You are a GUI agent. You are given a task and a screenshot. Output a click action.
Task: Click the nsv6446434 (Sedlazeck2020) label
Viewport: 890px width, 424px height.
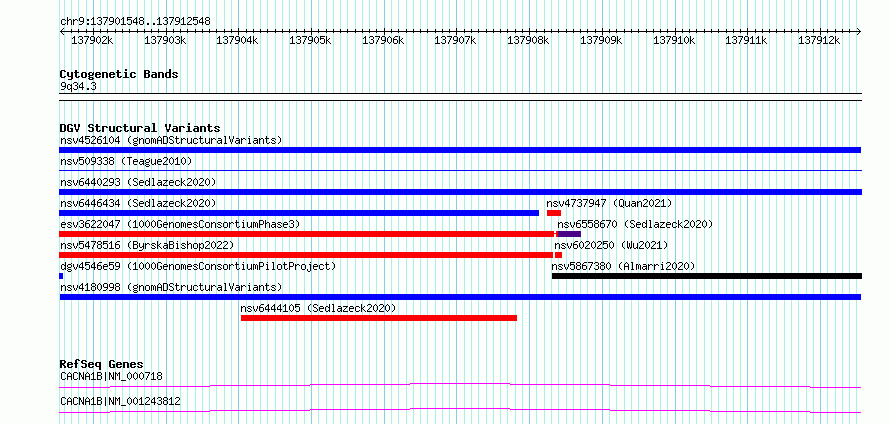pyautogui.click(x=138, y=203)
